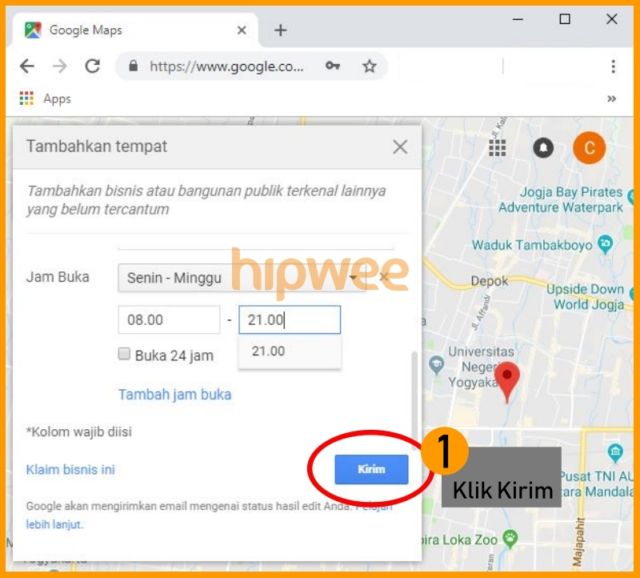Click the 08.00 opening time field
The width and height of the screenshot is (640, 578).
169,320
